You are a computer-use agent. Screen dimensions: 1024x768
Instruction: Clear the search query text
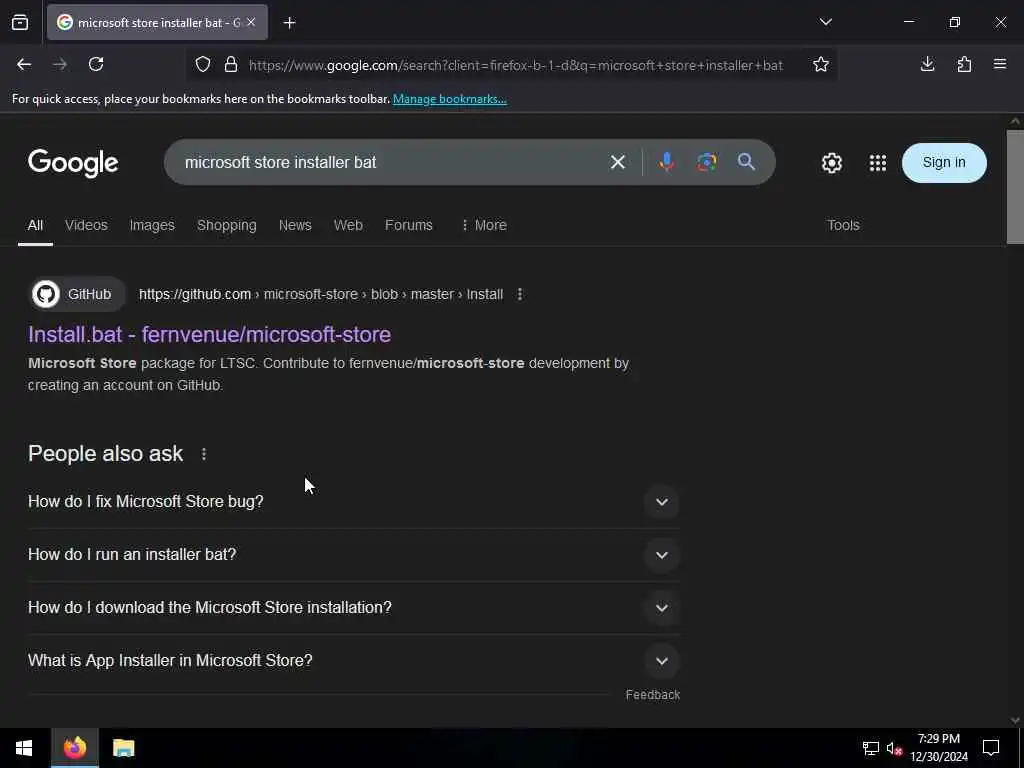(x=617, y=162)
